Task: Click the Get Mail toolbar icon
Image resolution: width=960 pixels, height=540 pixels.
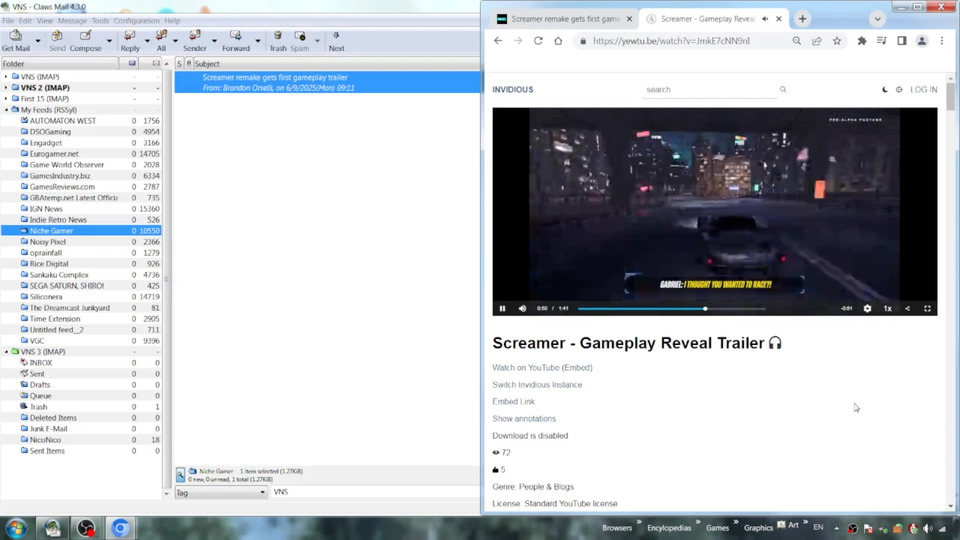Action: coord(15,40)
